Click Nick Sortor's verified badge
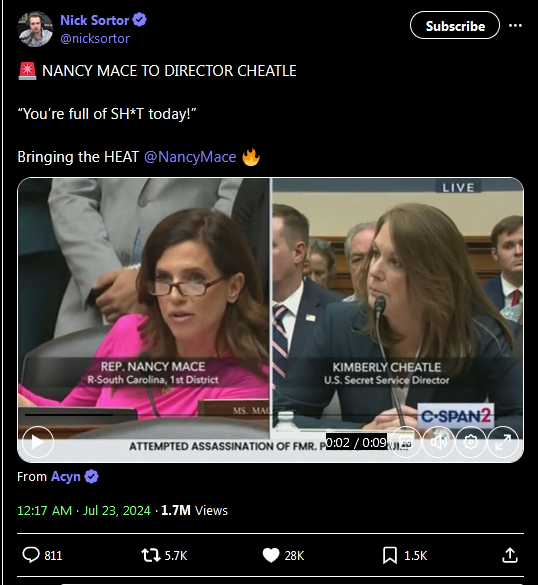 (x=140, y=20)
